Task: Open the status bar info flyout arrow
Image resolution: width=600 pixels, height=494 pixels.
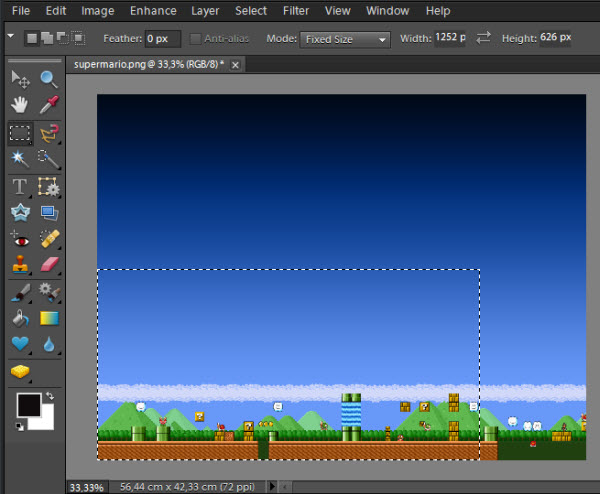Action: coord(272,486)
